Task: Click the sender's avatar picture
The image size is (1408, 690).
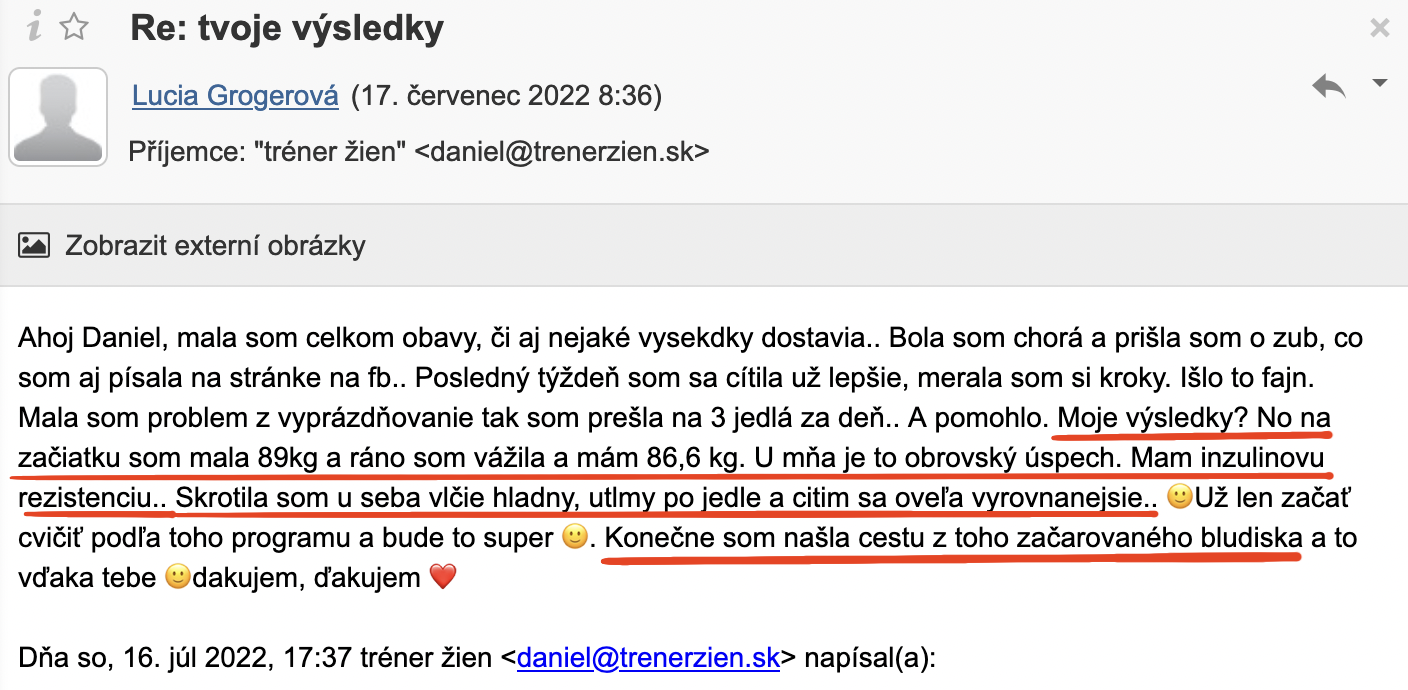Action: 58,117
